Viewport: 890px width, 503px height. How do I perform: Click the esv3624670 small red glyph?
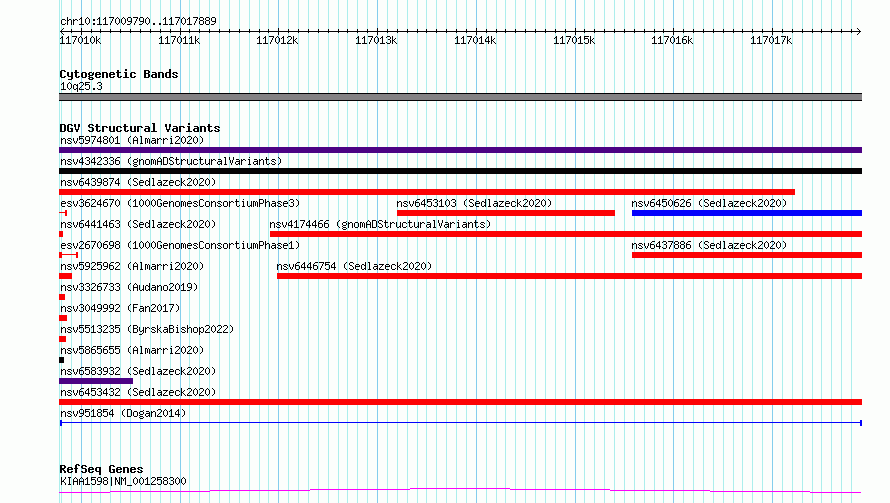pyautogui.click(x=63, y=213)
